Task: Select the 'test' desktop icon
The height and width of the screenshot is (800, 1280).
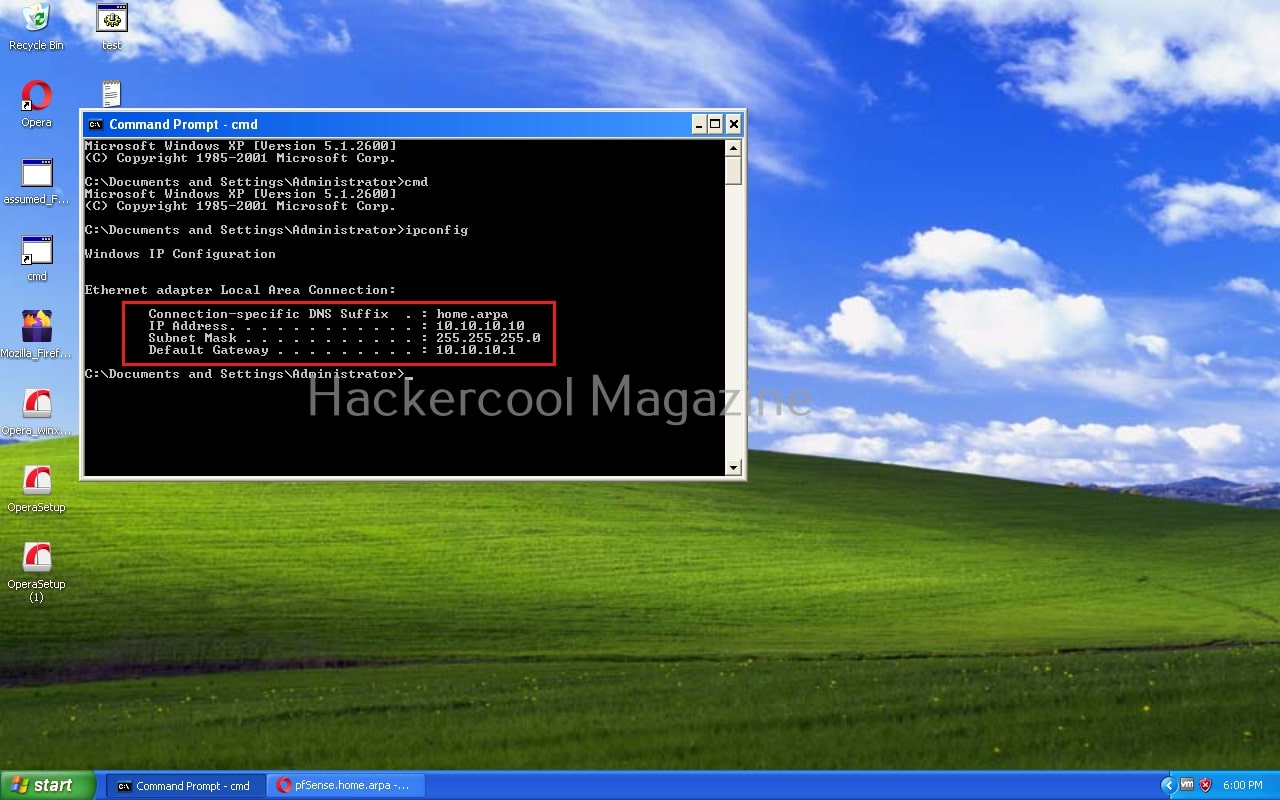Action: [x=111, y=18]
